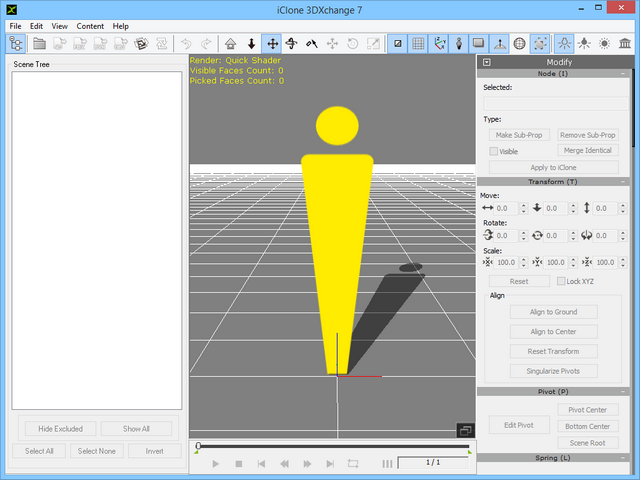Toggle the Scene Tree panel icon

[17, 44]
